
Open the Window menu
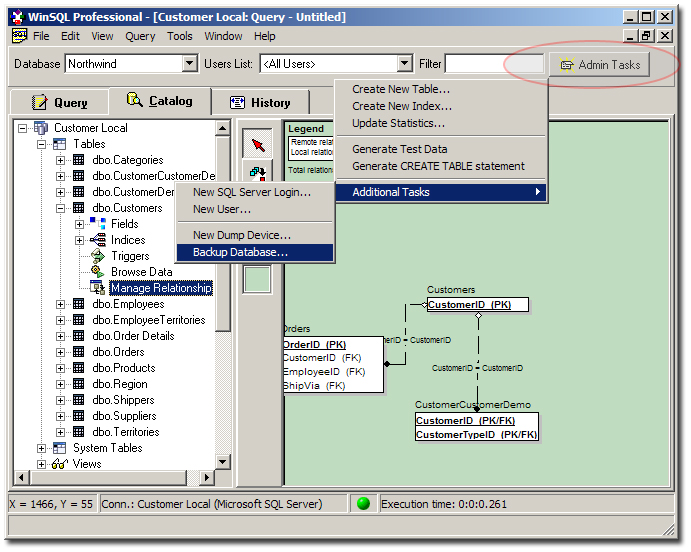click(x=223, y=36)
